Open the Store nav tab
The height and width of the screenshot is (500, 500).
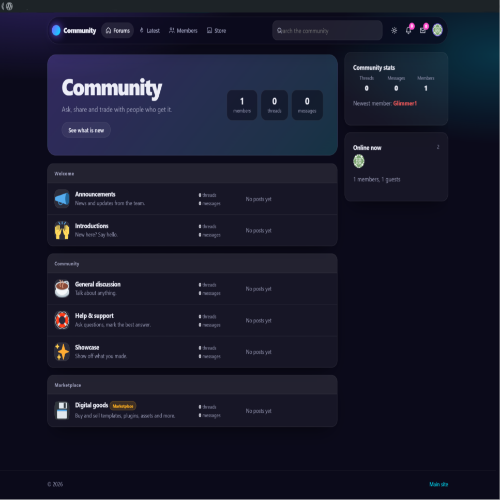(x=216, y=30)
